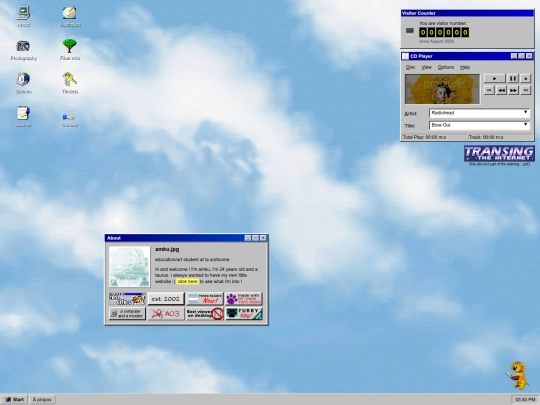Image resolution: width=540 pixels, height=405 pixels.
Task: Click the amku profile picture
Action: pos(130,267)
